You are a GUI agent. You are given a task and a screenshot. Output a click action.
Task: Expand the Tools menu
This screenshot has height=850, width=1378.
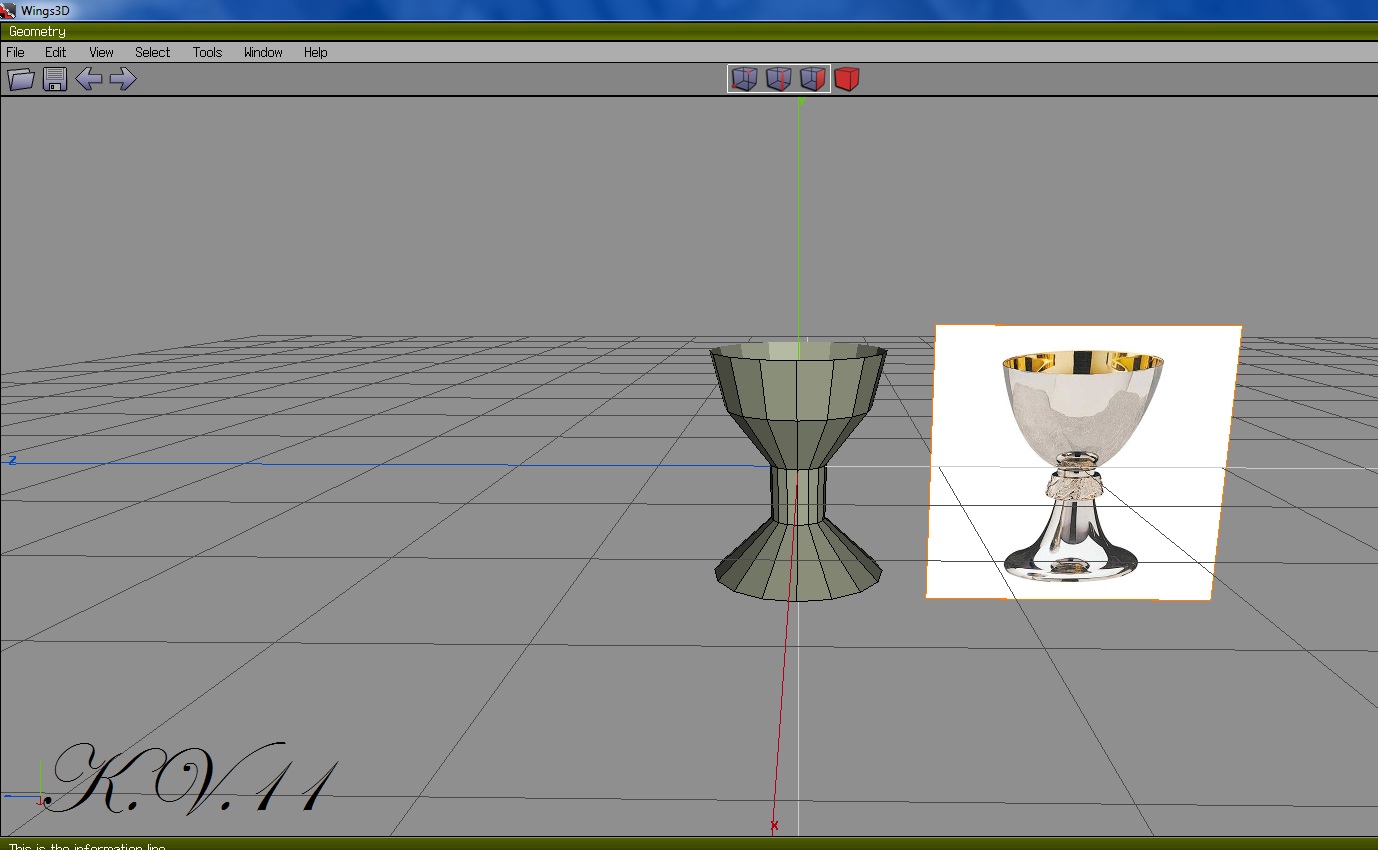click(x=207, y=52)
